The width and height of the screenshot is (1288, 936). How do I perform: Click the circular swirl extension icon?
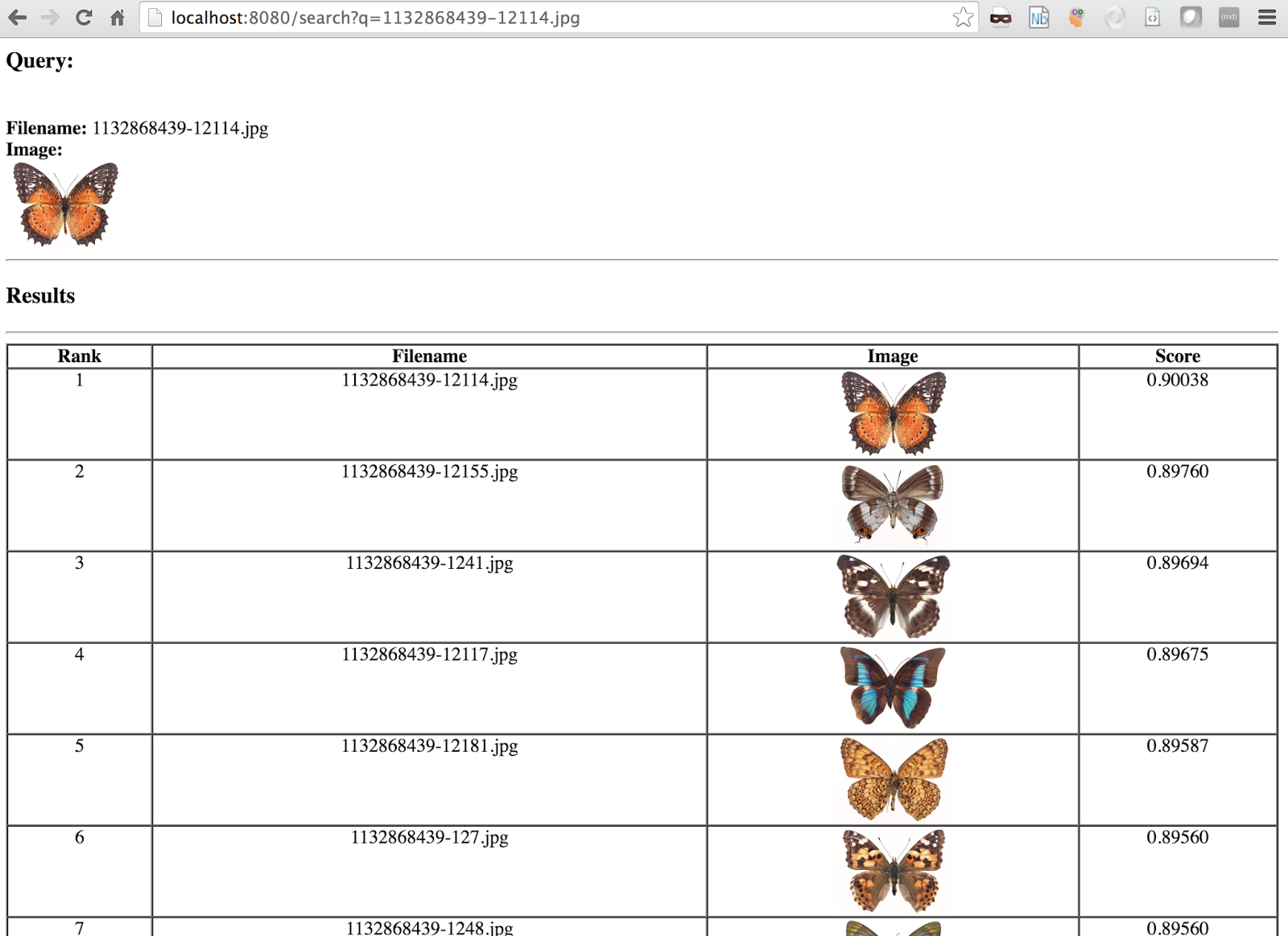[x=1115, y=17]
